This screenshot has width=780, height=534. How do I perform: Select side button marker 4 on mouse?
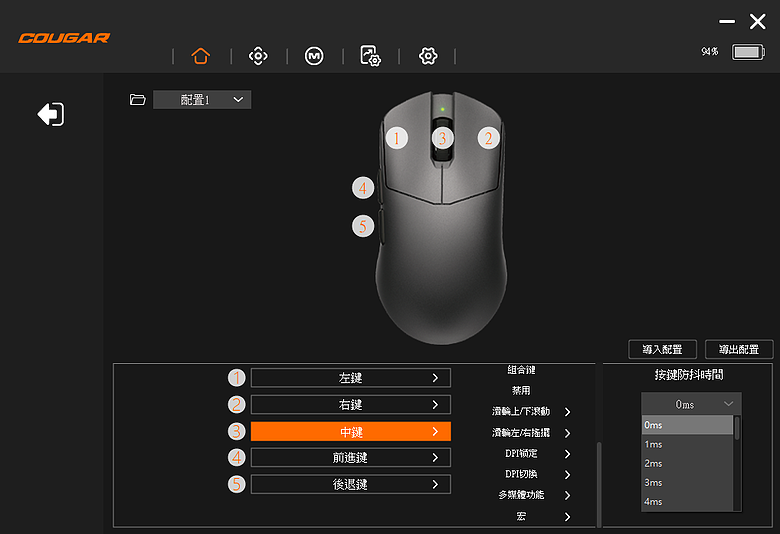coord(363,188)
